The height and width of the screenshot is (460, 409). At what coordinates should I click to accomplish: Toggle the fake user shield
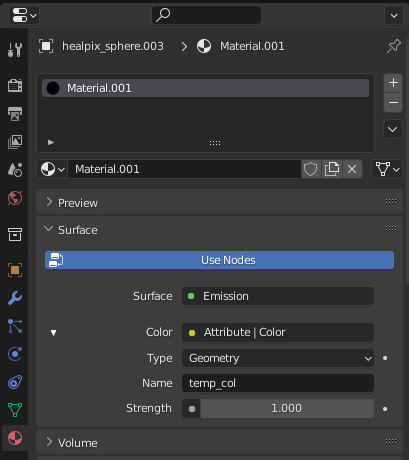click(310, 169)
